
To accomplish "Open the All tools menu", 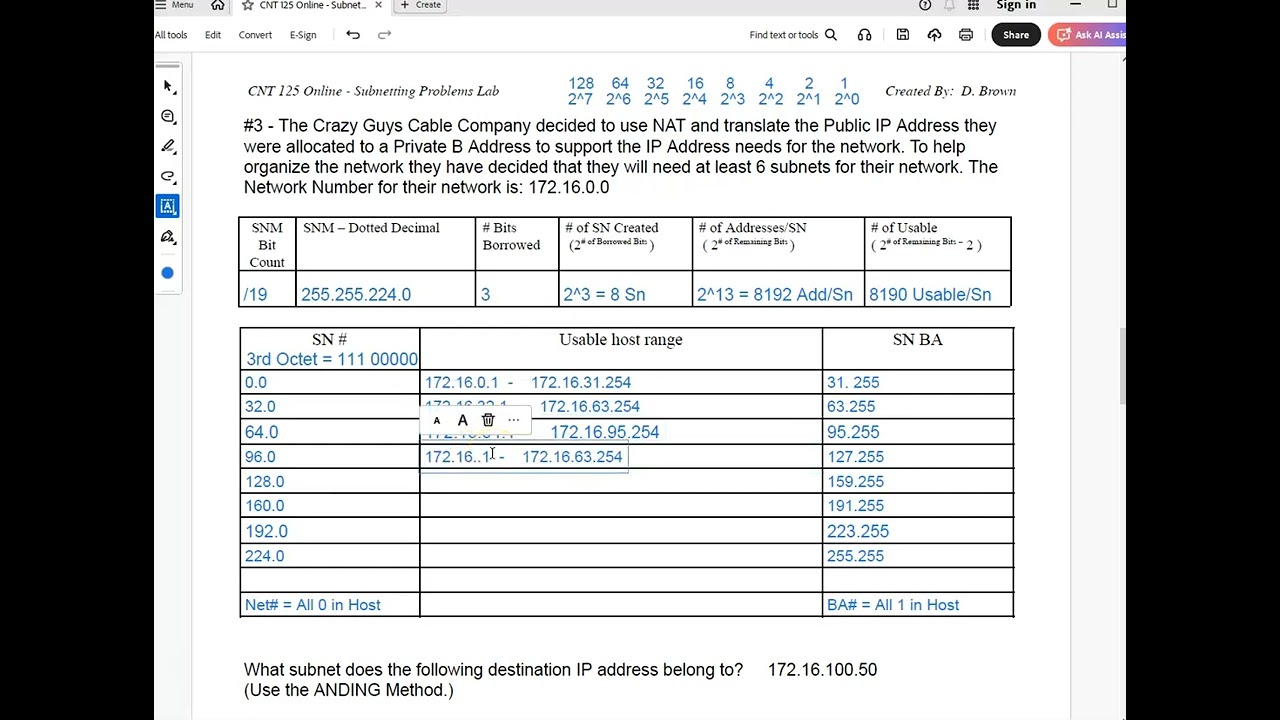I will coord(171,35).
